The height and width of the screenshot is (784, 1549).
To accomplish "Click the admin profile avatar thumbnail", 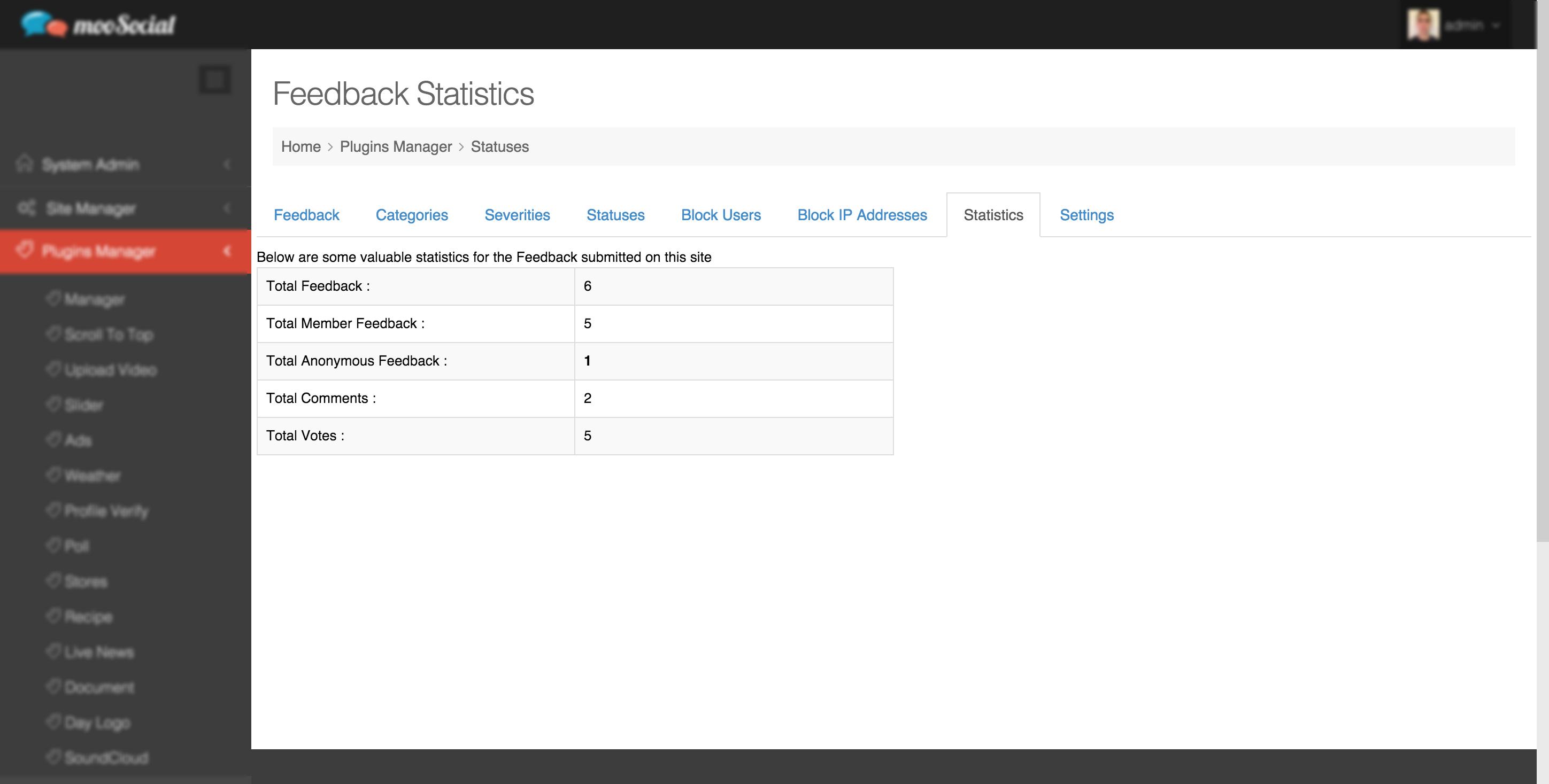I will coord(1424,25).
